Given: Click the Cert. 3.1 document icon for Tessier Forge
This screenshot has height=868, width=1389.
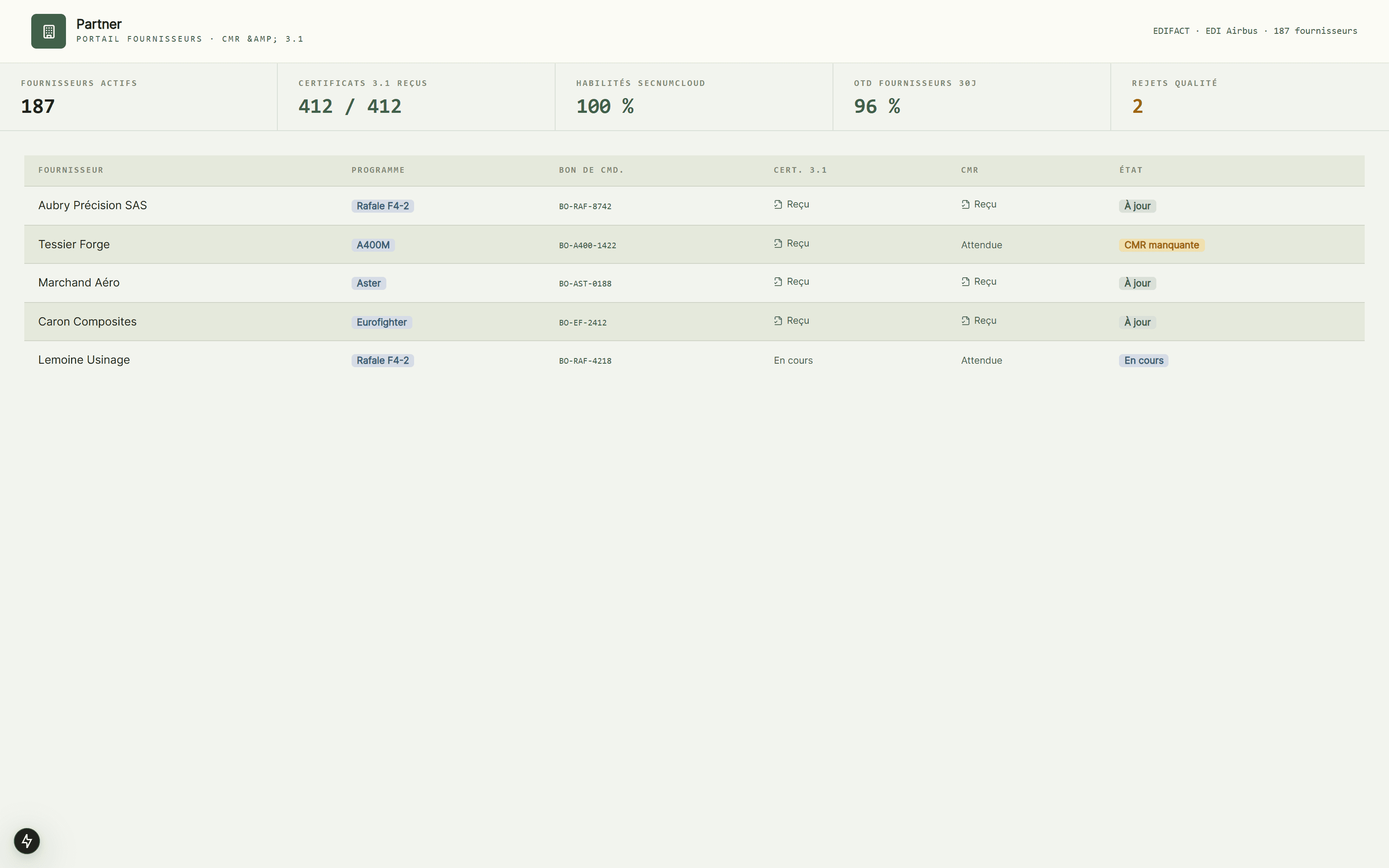Looking at the screenshot, I should (x=778, y=243).
